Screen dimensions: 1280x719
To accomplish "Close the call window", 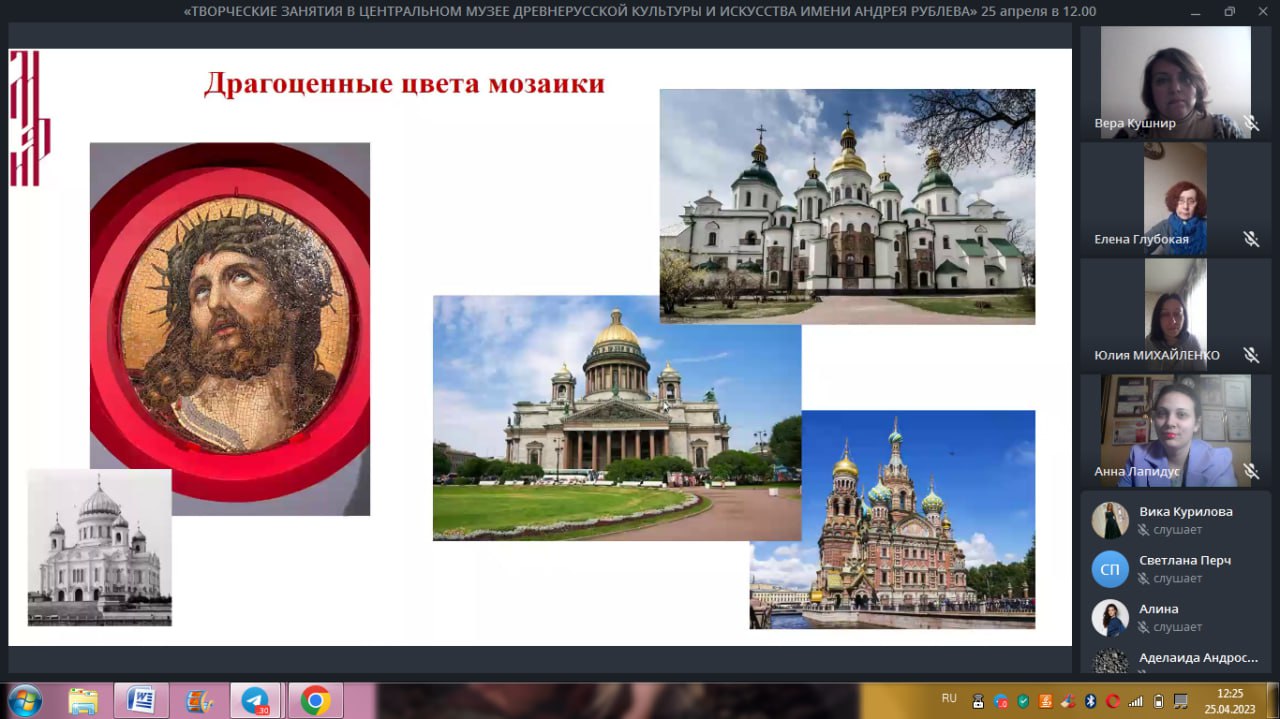I will pyautogui.click(x=1261, y=12).
